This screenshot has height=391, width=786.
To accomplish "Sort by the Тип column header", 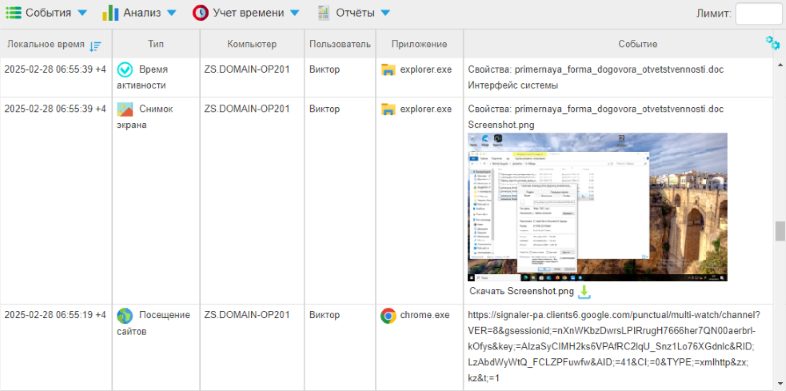I will [156, 44].
